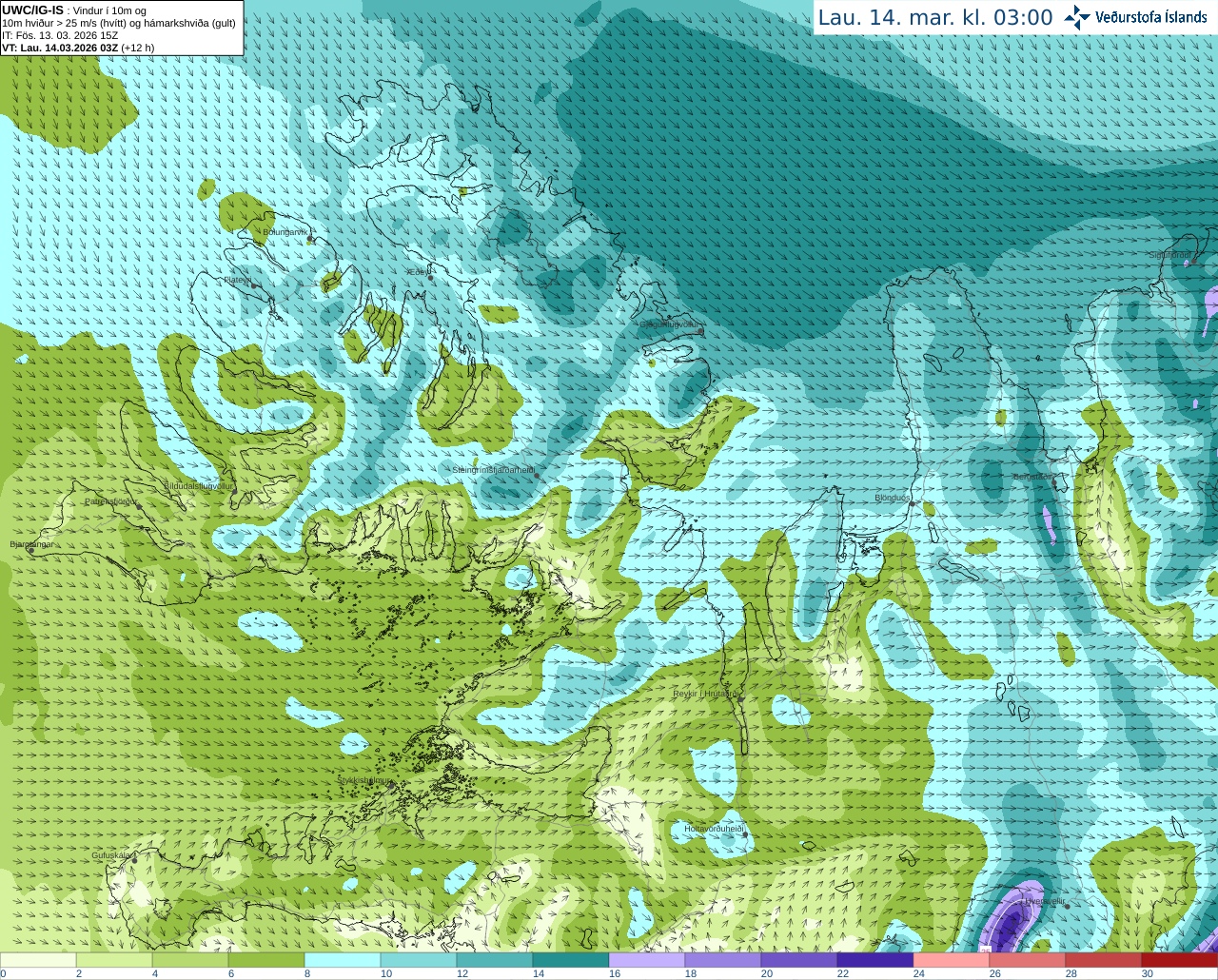The height and width of the screenshot is (980, 1218).
Task: Select the date label Lau. 14. mar. kl. 03:00
Action: point(935,18)
